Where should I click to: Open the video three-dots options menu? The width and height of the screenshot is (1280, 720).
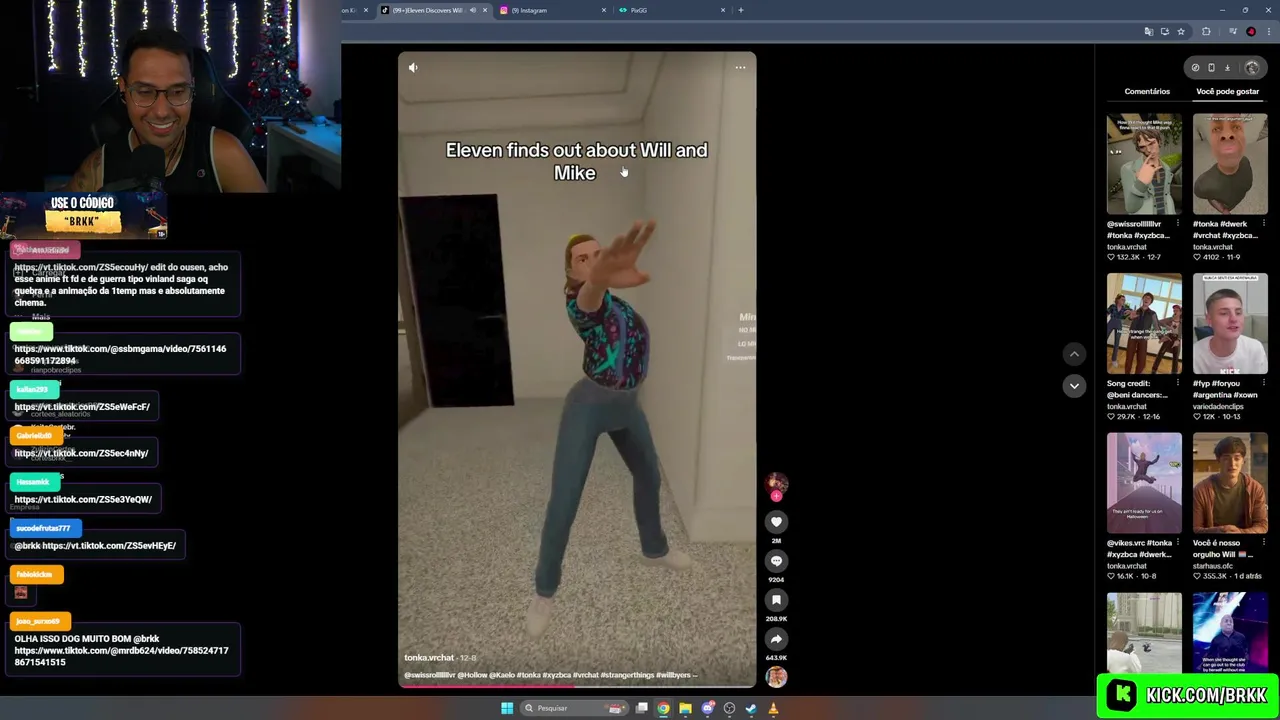(740, 68)
